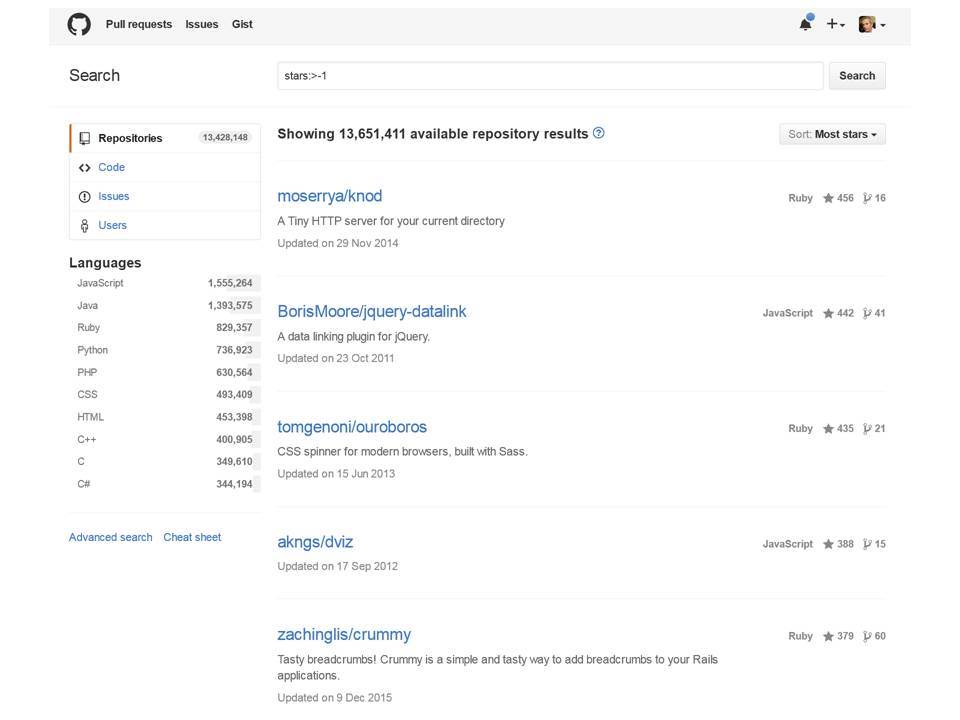Screen dimensions: 960x720
Task: Click the Repositories book icon
Action: pyautogui.click(x=84, y=138)
